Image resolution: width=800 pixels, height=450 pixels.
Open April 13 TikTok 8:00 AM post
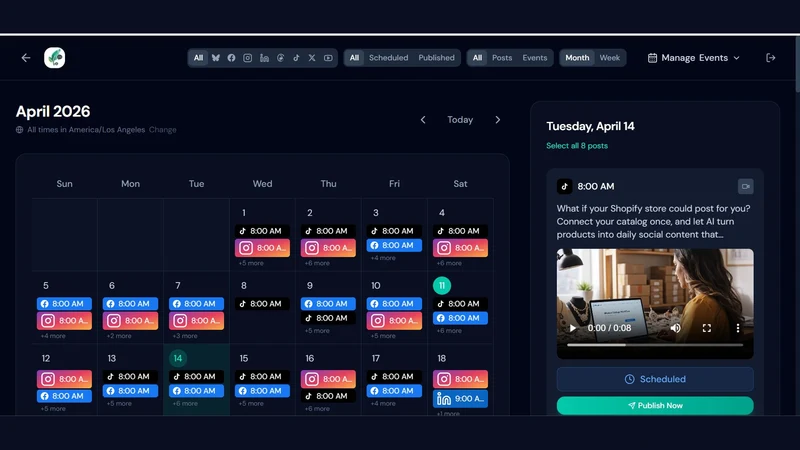click(x=130, y=377)
